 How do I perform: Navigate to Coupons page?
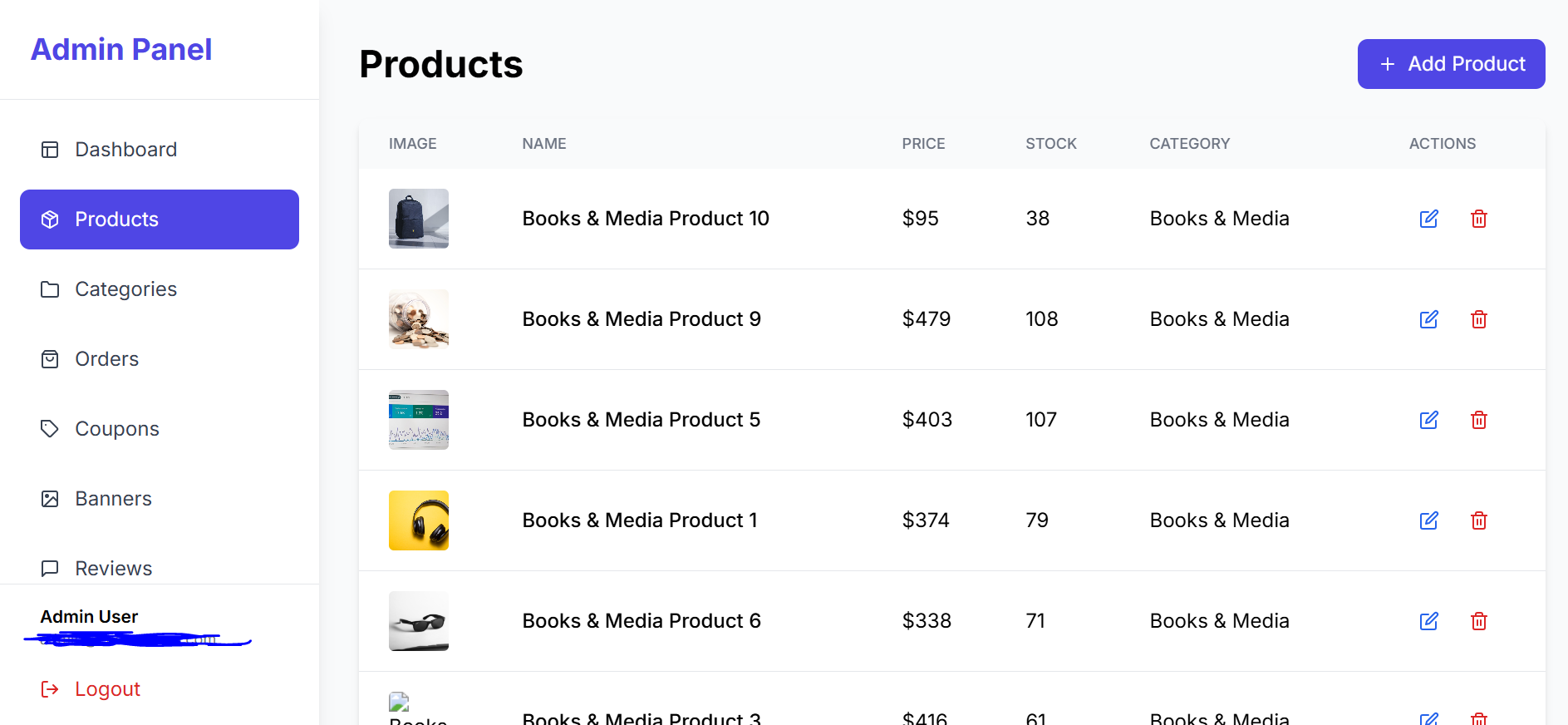pyautogui.click(x=116, y=429)
